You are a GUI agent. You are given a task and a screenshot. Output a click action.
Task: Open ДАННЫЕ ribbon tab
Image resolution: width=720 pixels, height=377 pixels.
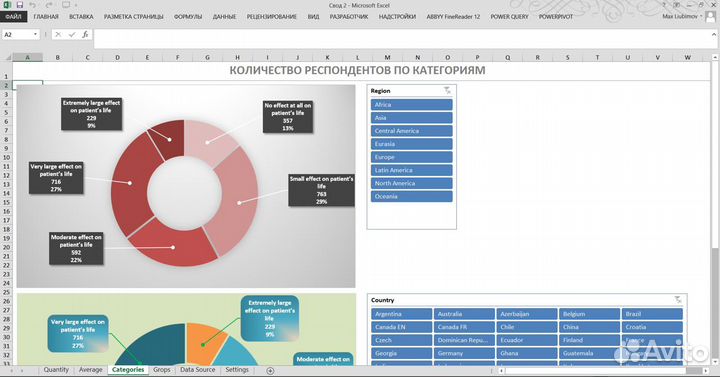[224, 17]
